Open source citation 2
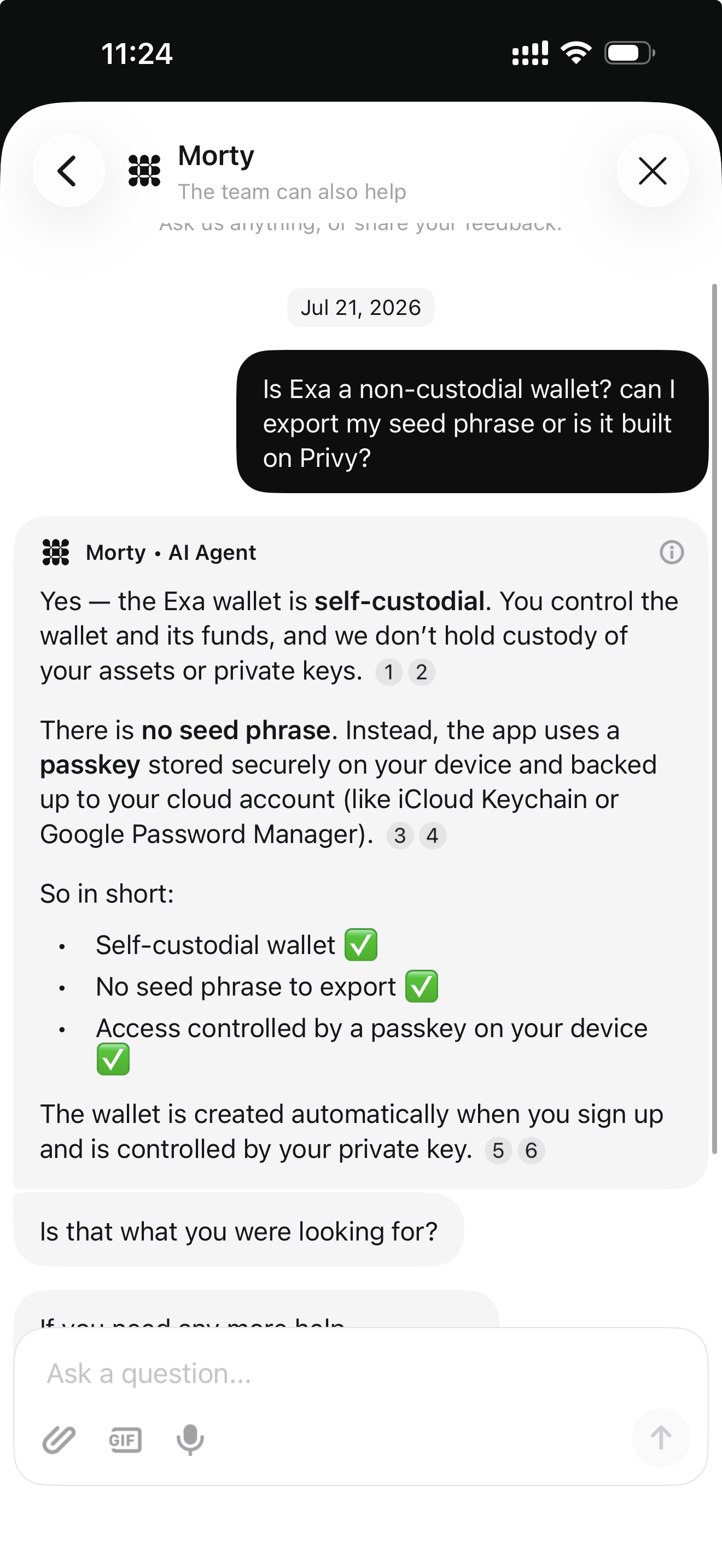Viewport: 722px width, 1568px height. click(421, 672)
